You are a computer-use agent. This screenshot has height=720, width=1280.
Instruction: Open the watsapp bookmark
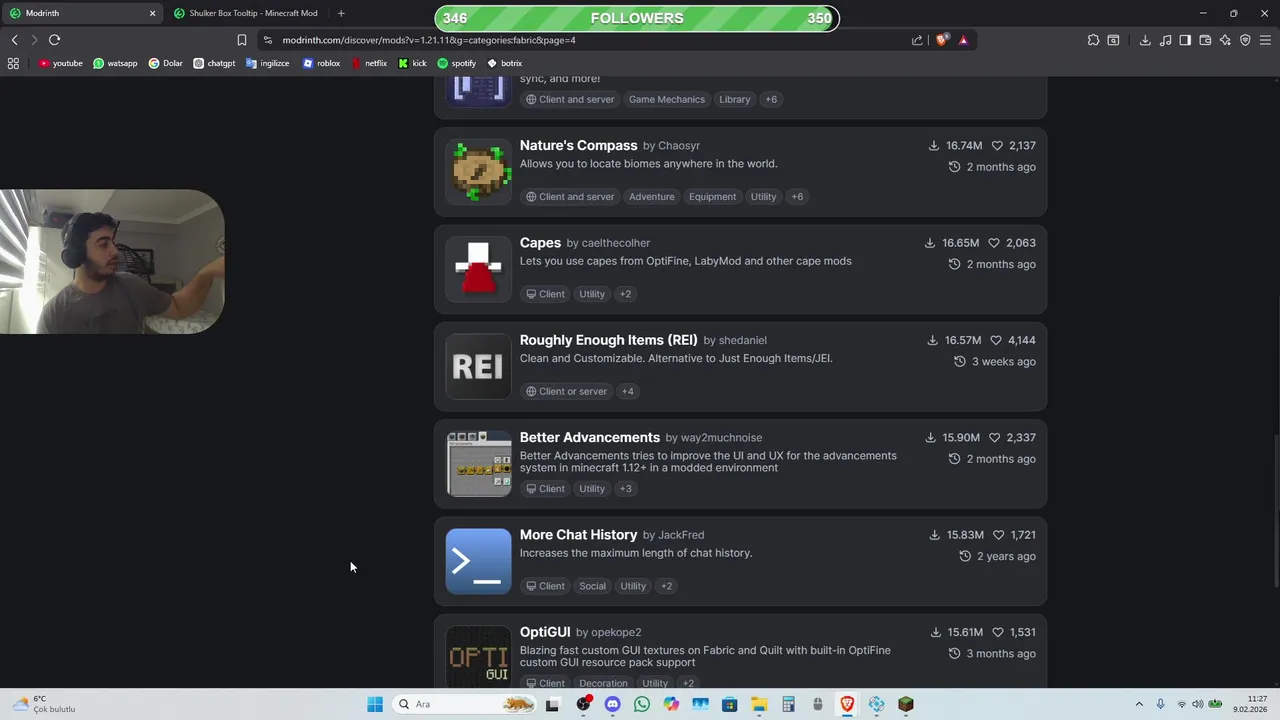coord(115,63)
